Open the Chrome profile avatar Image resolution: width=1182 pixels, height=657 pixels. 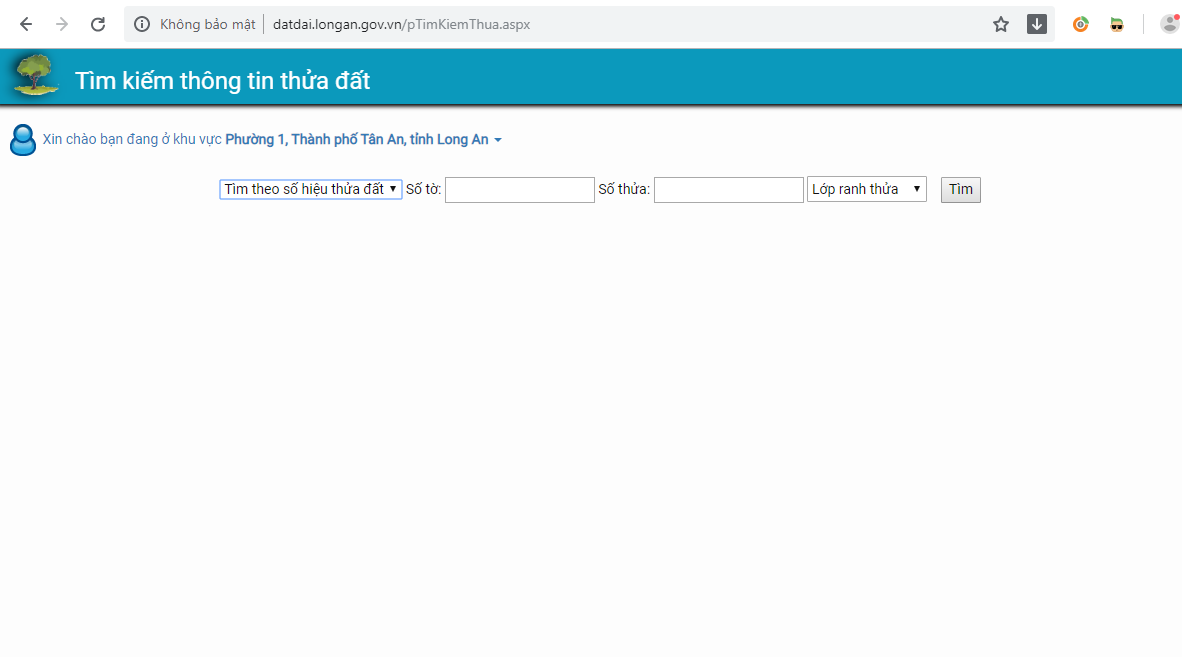(x=1169, y=24)
